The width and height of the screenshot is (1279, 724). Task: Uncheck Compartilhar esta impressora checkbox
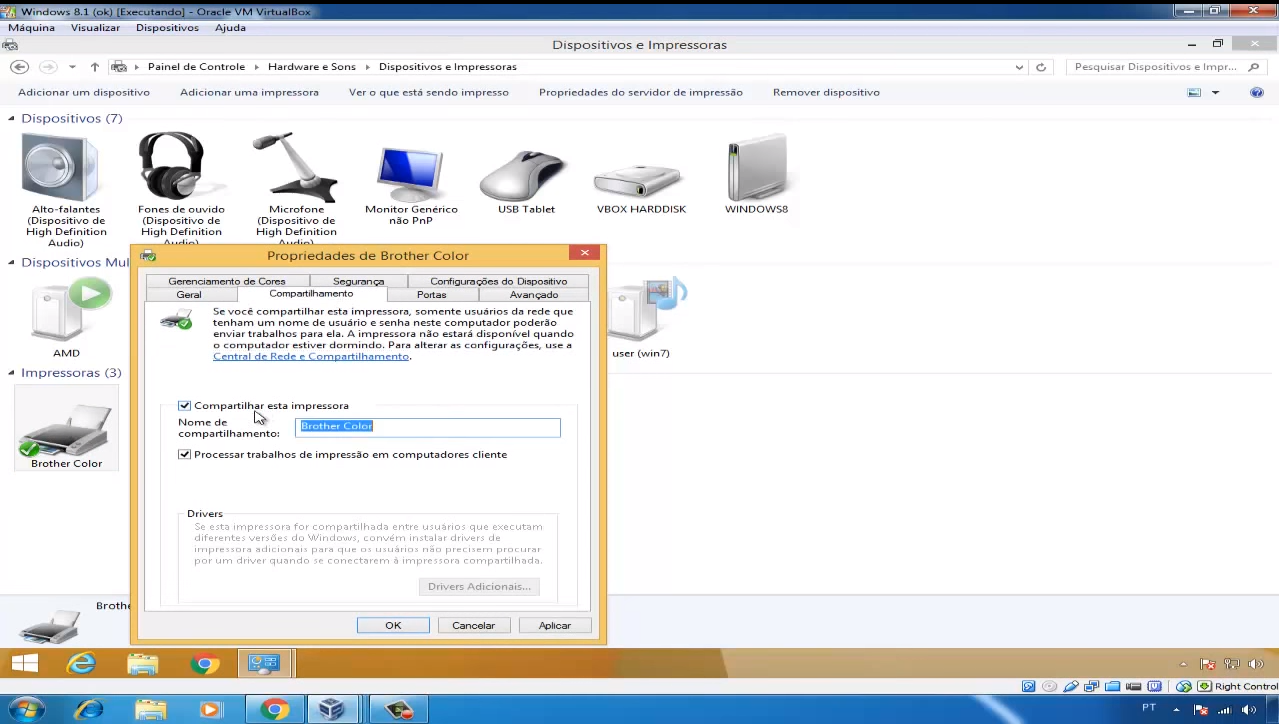(184, 406)
